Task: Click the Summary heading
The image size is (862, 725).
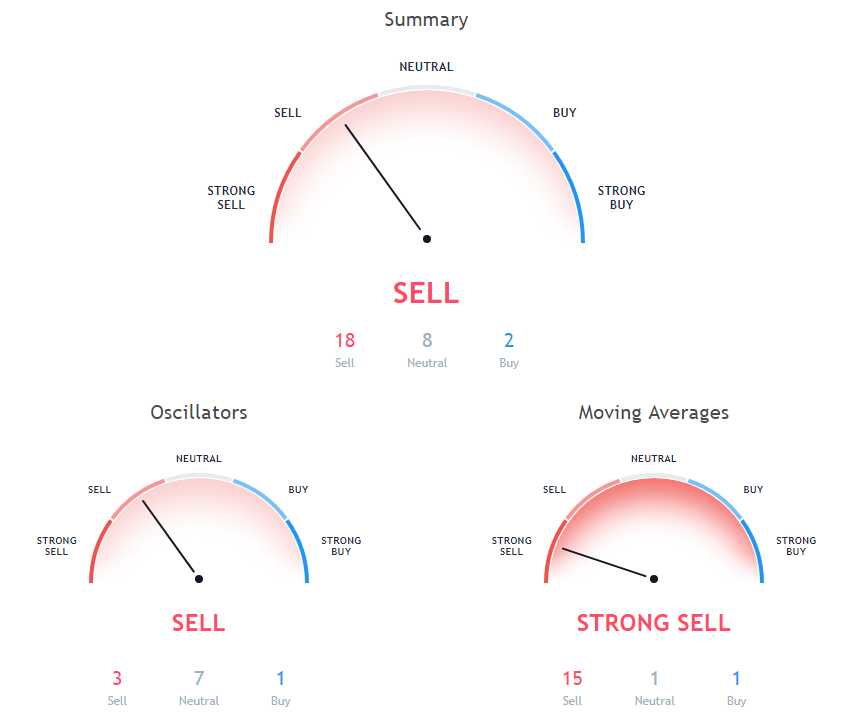Action: pyautogui.click(x=426, y=20)
